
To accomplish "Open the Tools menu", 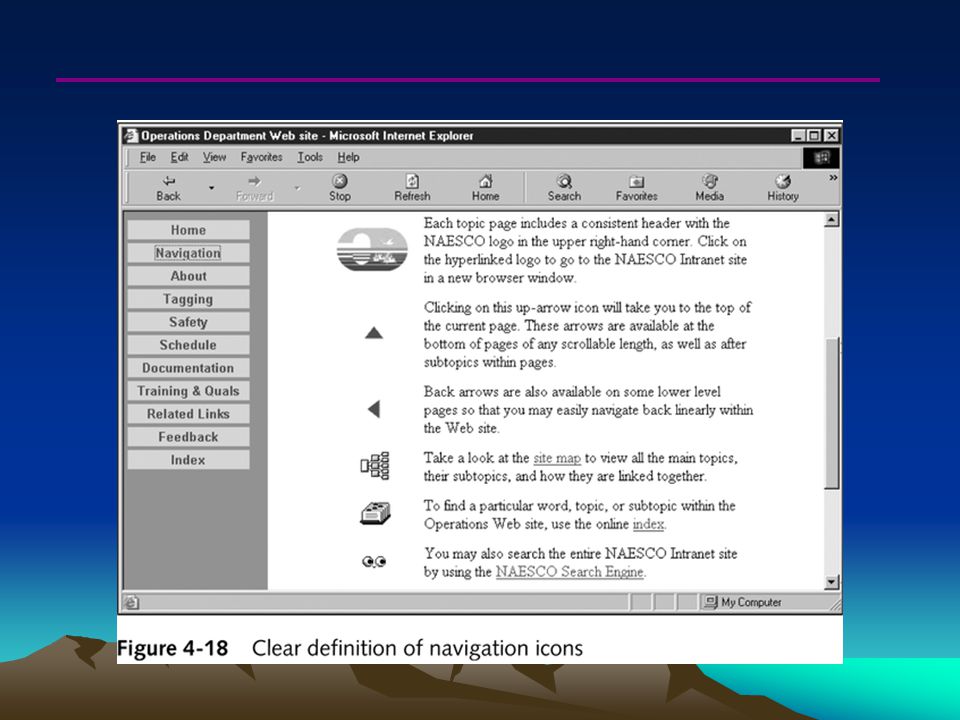I will 310,157.
